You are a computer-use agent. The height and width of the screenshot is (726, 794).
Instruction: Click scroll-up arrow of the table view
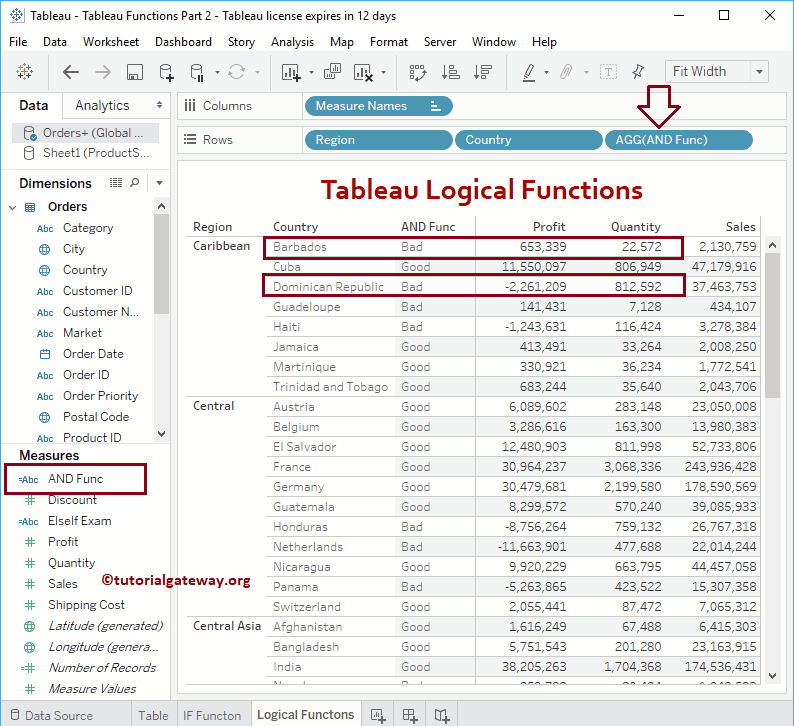point(772,246)
